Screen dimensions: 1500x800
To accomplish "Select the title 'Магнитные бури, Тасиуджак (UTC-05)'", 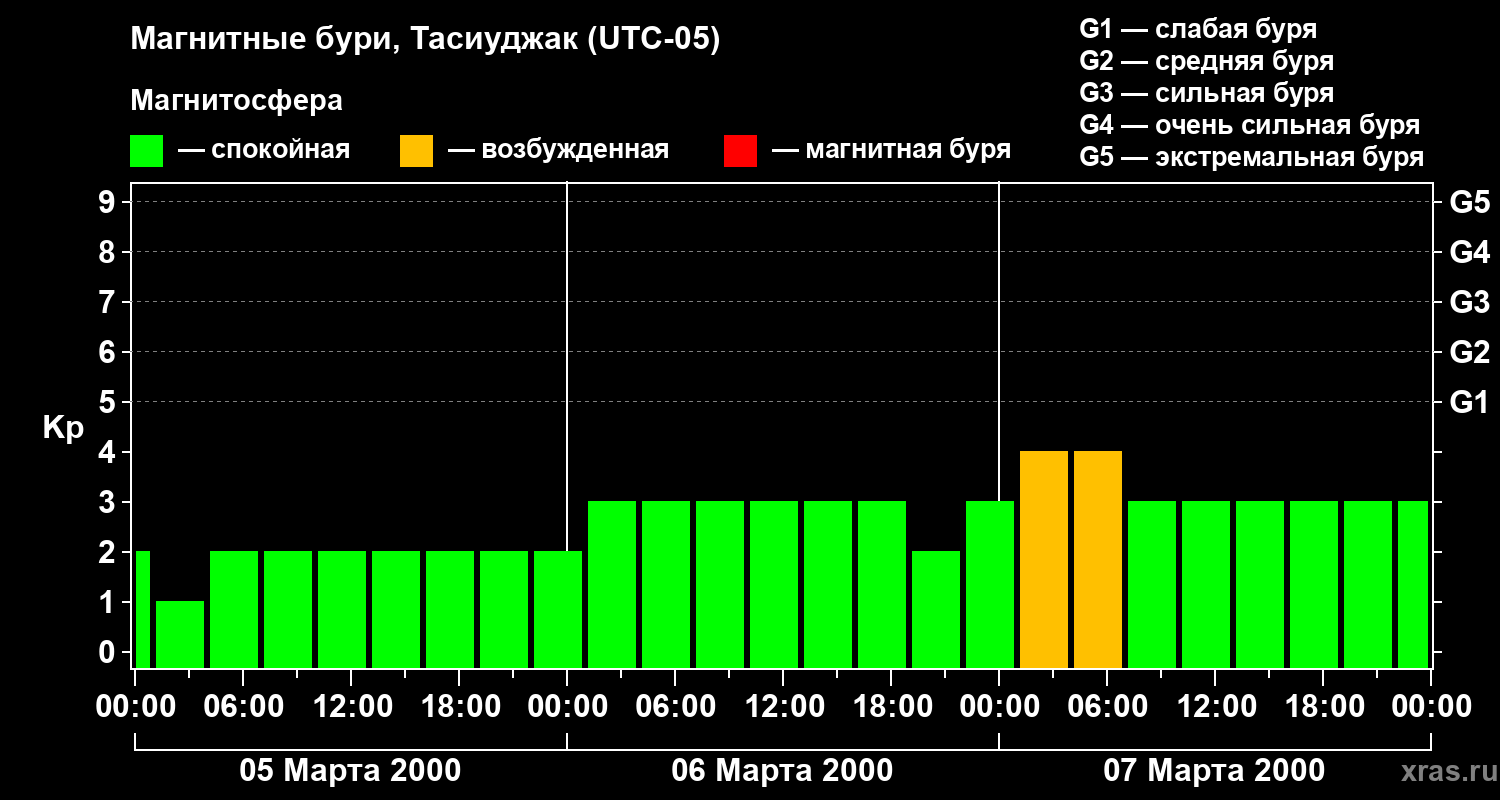I will point(425,40).
